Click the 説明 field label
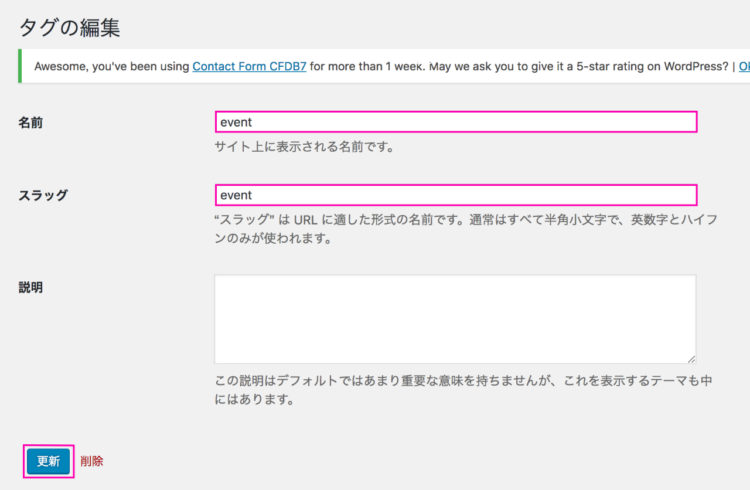The height and width of the screenshot is (490, 750). pos(31,288)
